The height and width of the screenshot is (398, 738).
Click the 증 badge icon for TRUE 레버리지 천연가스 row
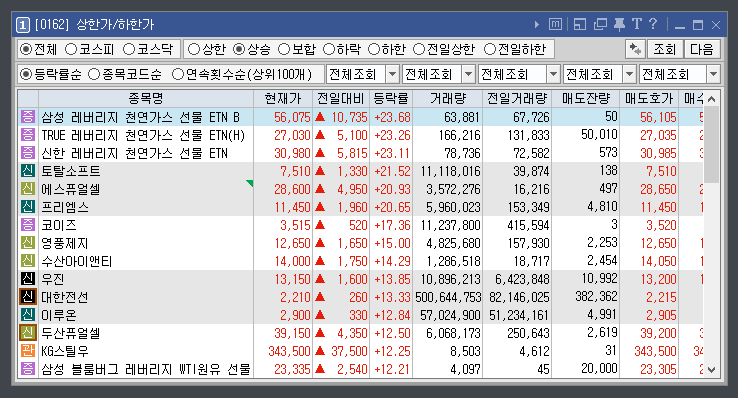[x=28, y=135]
